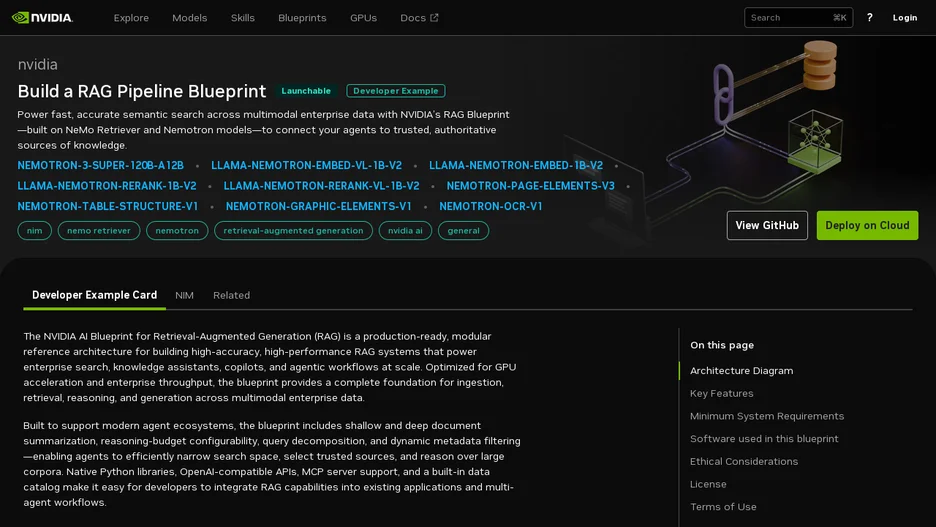This screenshot has height=527, width=936.
Task: Click the Deploy on Cloud button
Action: [867, 226]
